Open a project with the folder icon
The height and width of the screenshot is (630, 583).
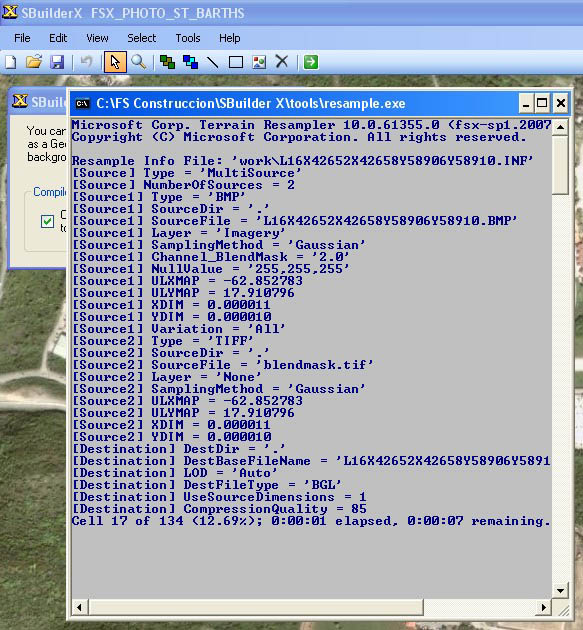(34, 62)
